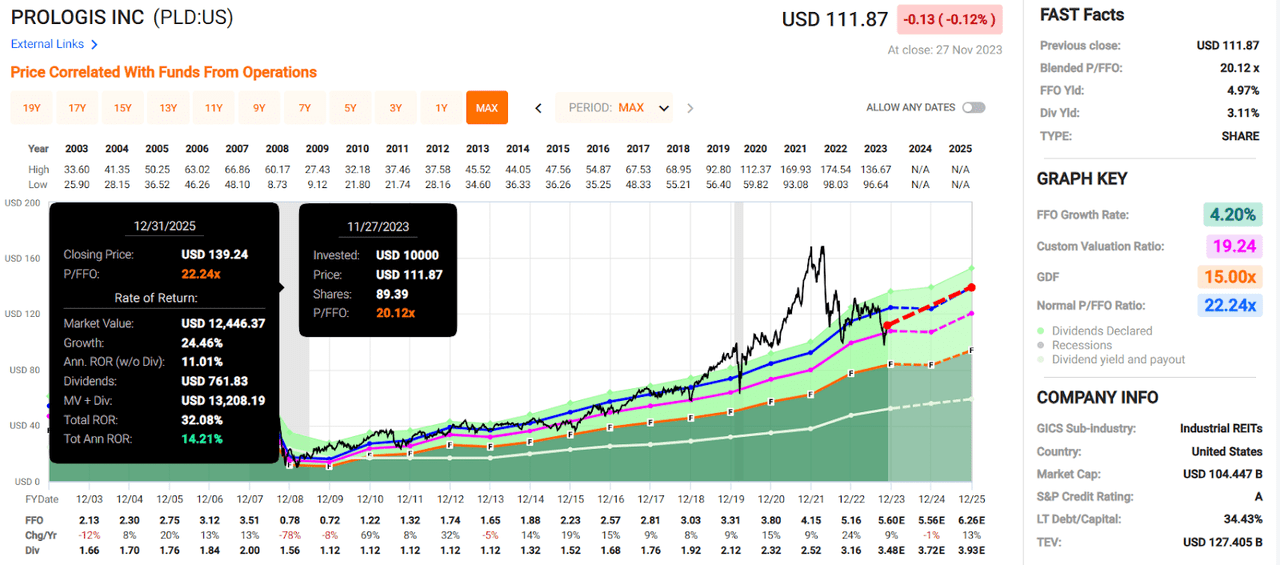Click S&P Credit Rating A value

pyautogui.click(x=1257, y=497)
